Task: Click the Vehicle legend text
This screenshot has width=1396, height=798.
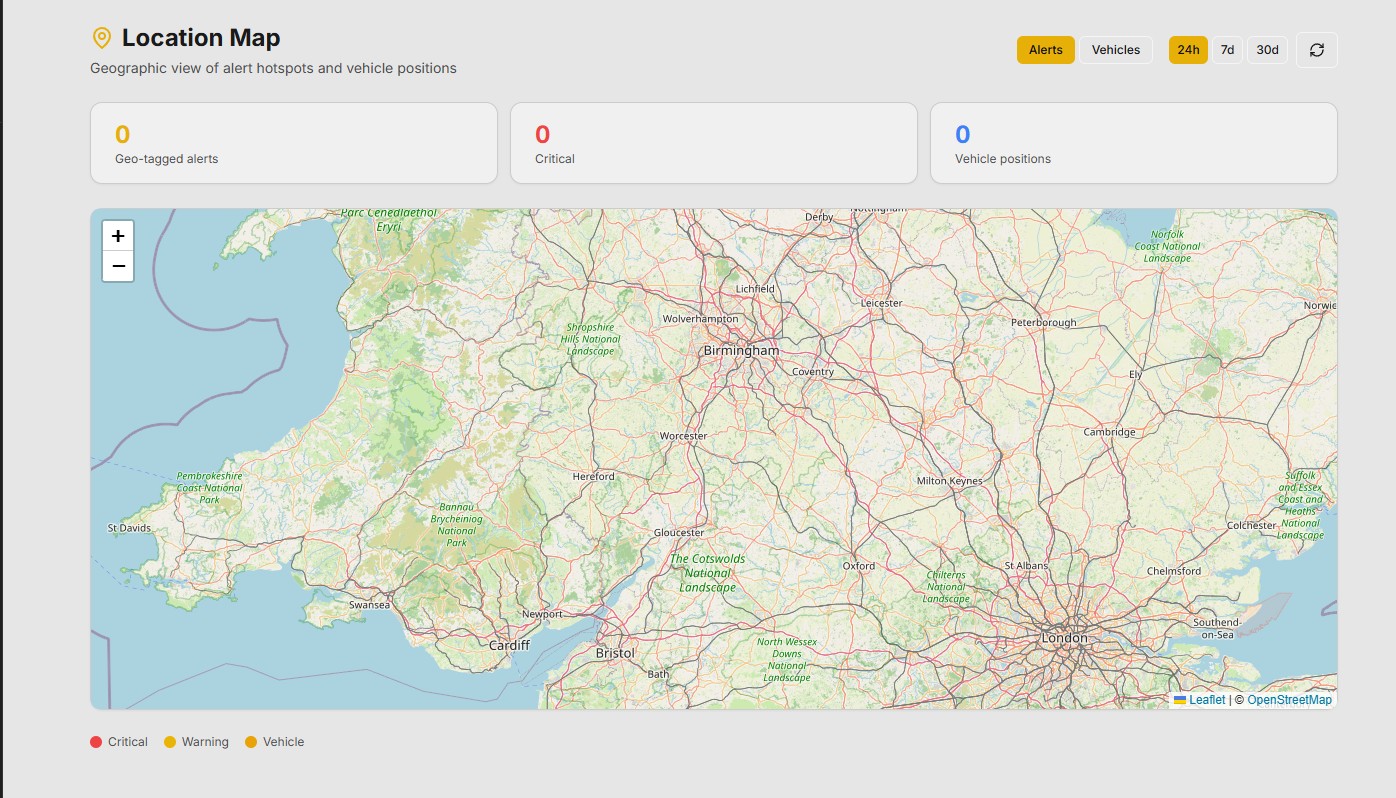Action: point(283,742)
